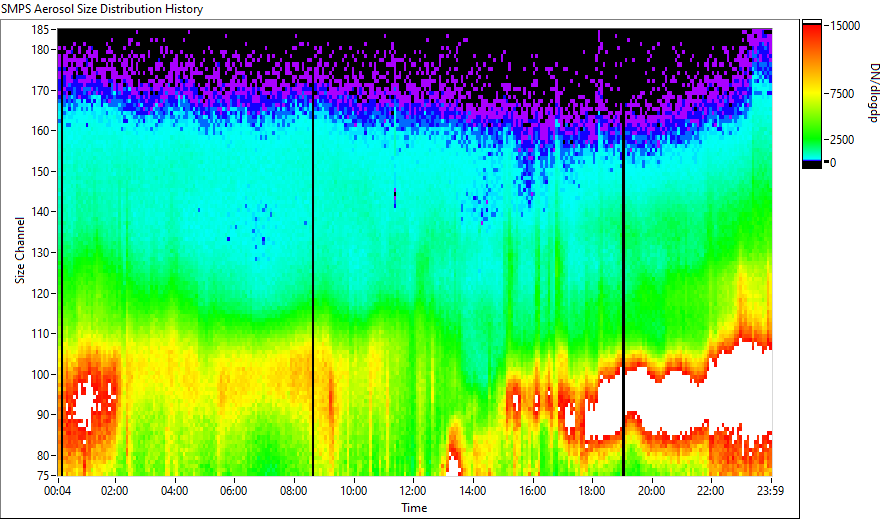Click the 2500 color scale label
The width and height of the screenshot is (884, 519).
pos(842,140)
